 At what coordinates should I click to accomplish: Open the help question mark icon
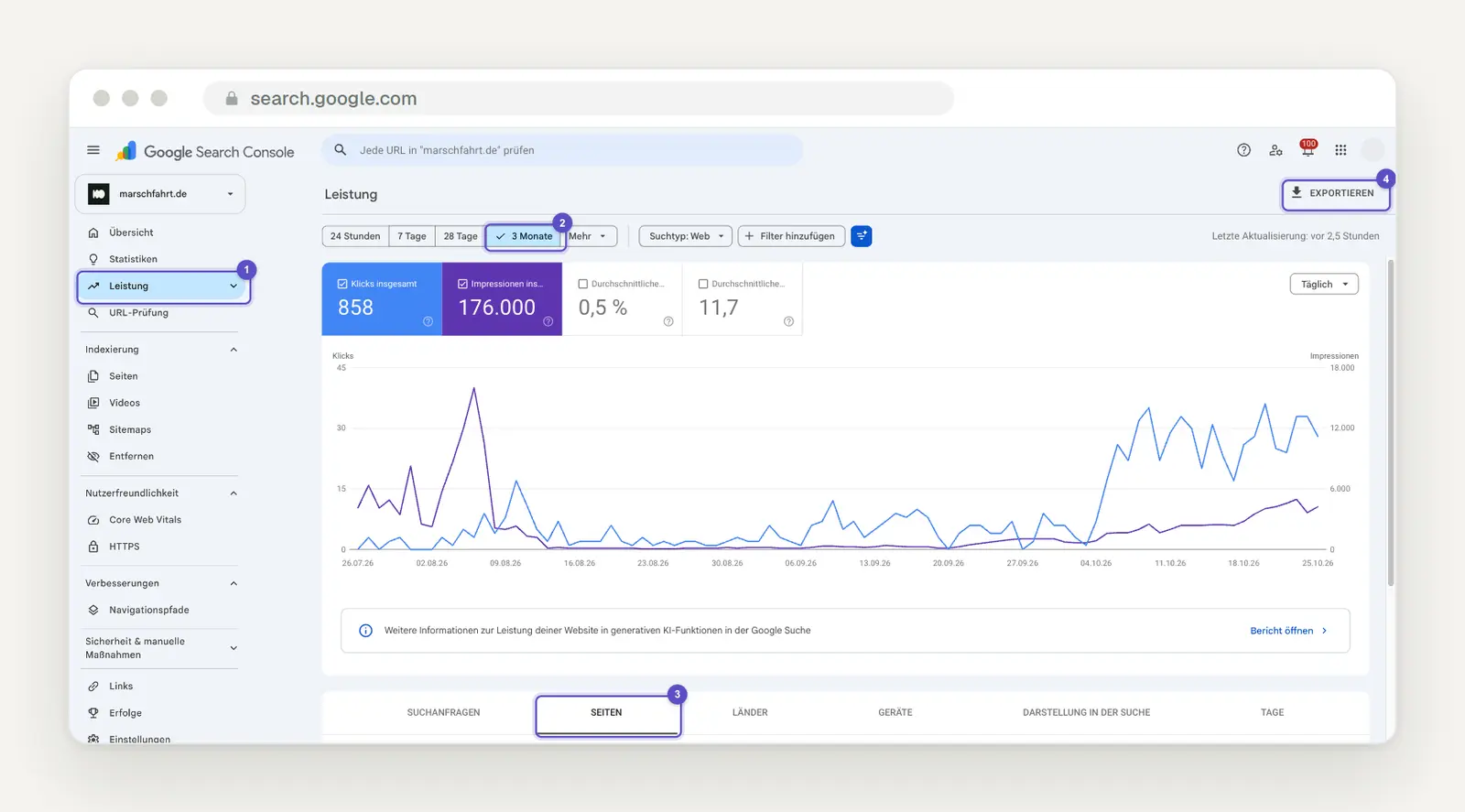1243,150
